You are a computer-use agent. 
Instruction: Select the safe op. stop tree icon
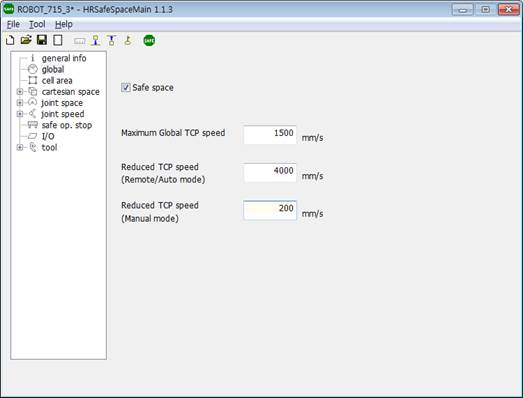(32, 125)
